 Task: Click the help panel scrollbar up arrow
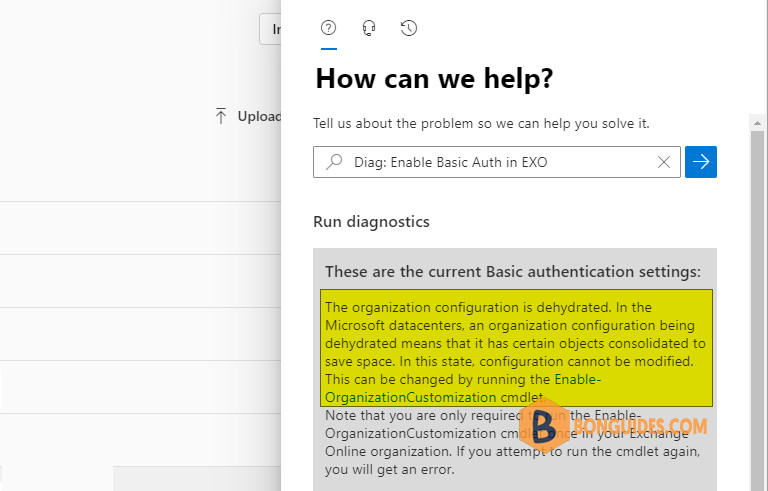[757, 123]
